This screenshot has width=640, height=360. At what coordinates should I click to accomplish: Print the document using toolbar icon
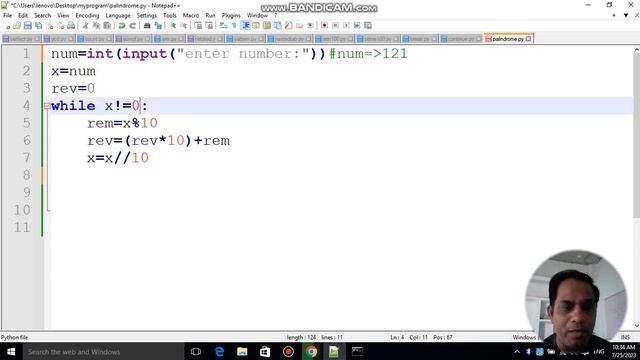click(71, 25)
